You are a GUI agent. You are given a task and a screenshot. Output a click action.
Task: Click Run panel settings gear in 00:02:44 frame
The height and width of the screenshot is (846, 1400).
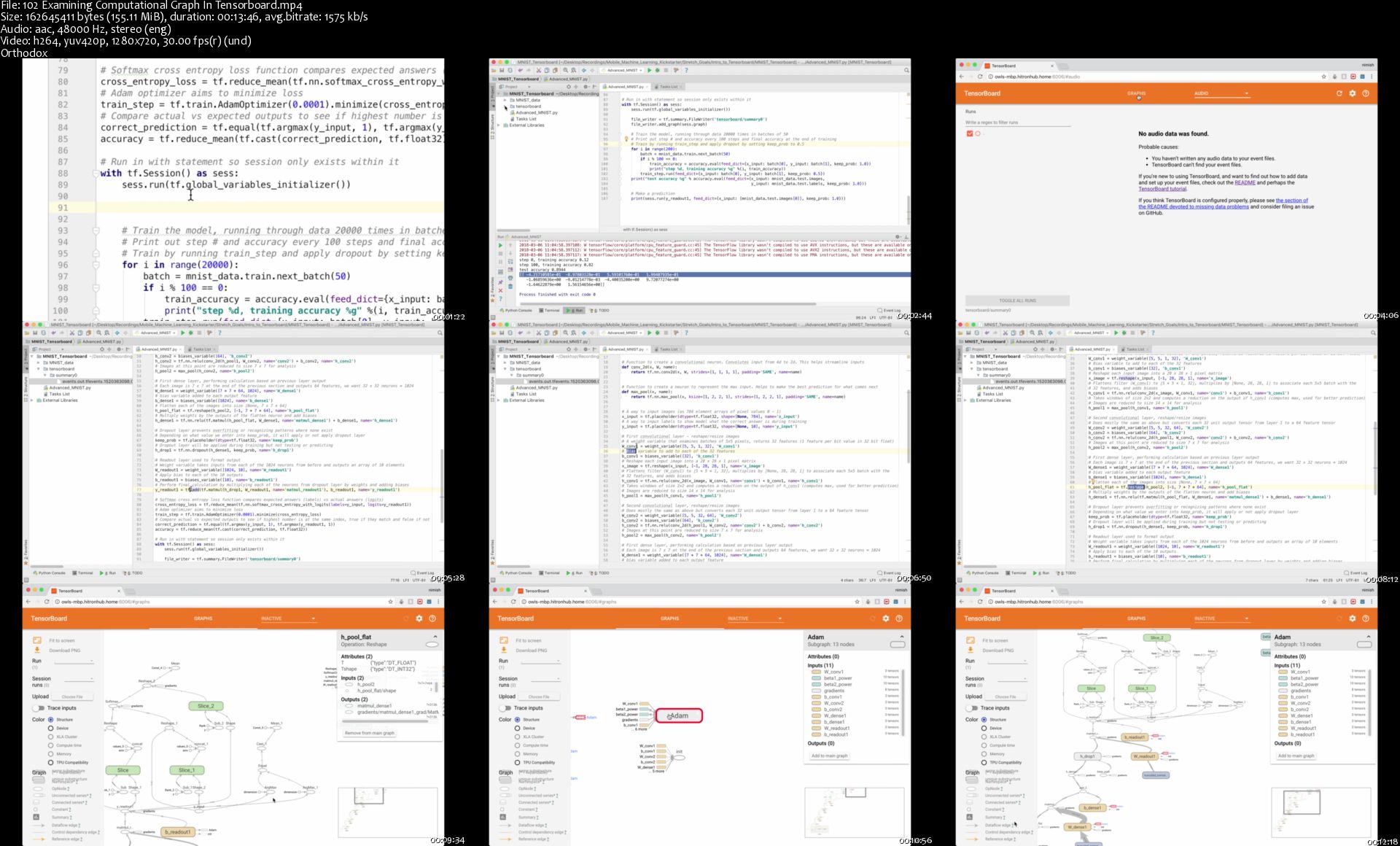[x=898, y=237]
